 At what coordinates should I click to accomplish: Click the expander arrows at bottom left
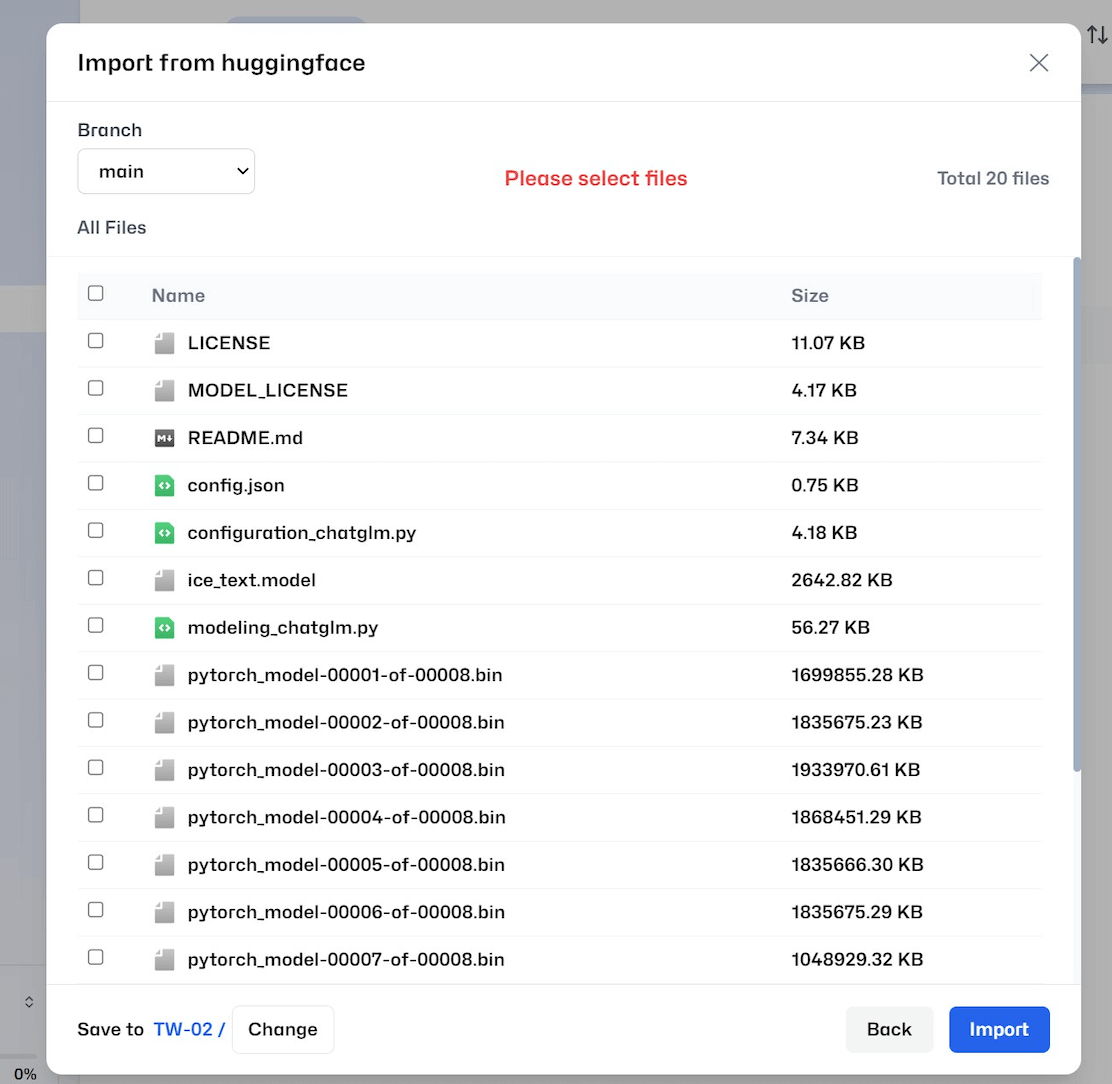(x=29, y=1001)
